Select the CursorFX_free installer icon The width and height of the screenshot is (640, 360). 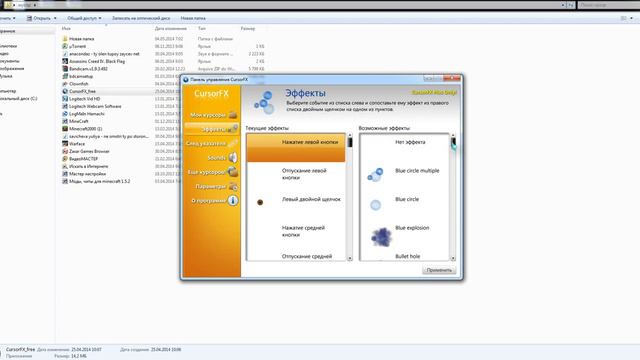coord(65,91)
